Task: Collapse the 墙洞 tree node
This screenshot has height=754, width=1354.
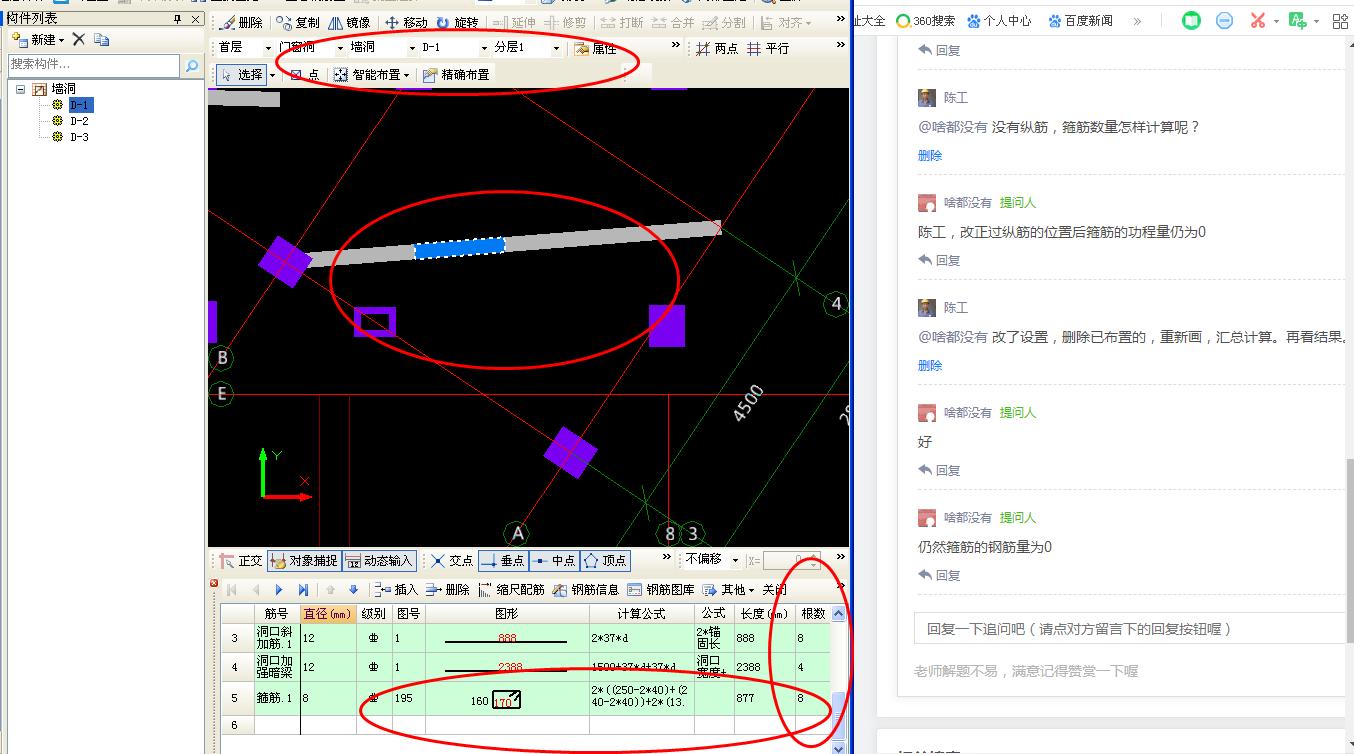Action: click(20, 89)
